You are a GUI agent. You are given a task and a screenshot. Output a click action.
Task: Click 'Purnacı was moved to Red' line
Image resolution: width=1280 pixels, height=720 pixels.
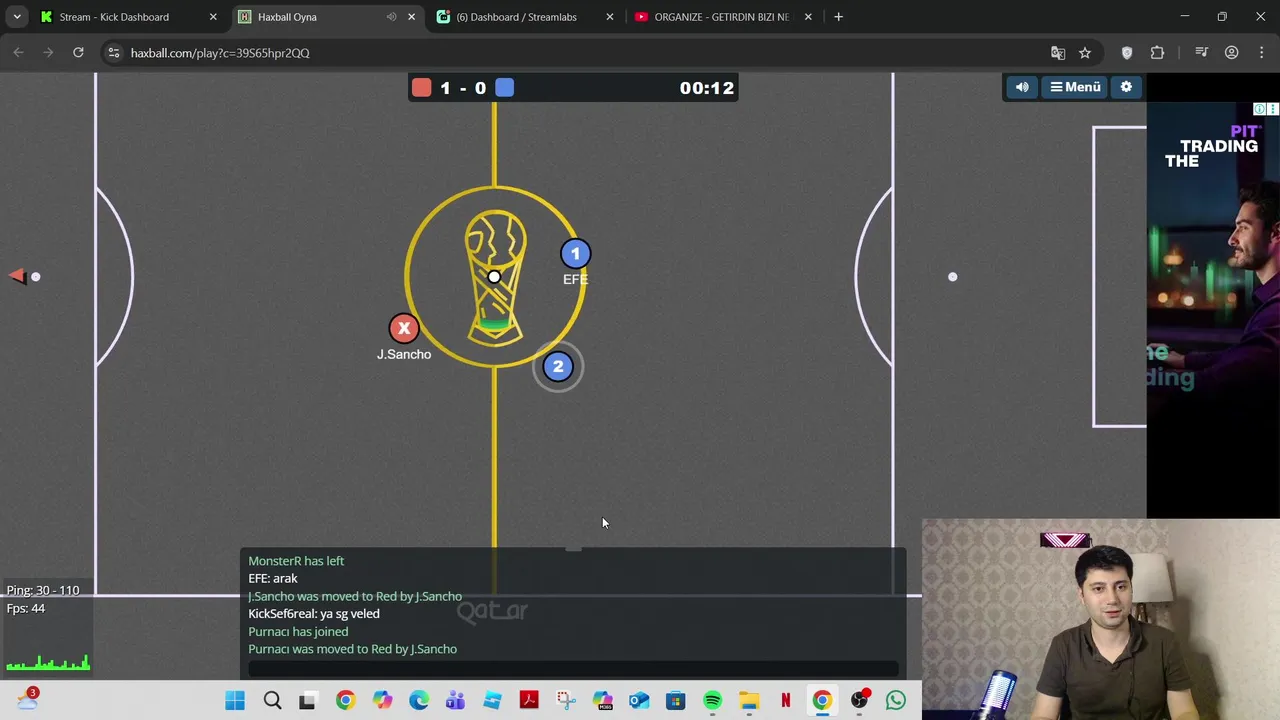pos(352,649)
